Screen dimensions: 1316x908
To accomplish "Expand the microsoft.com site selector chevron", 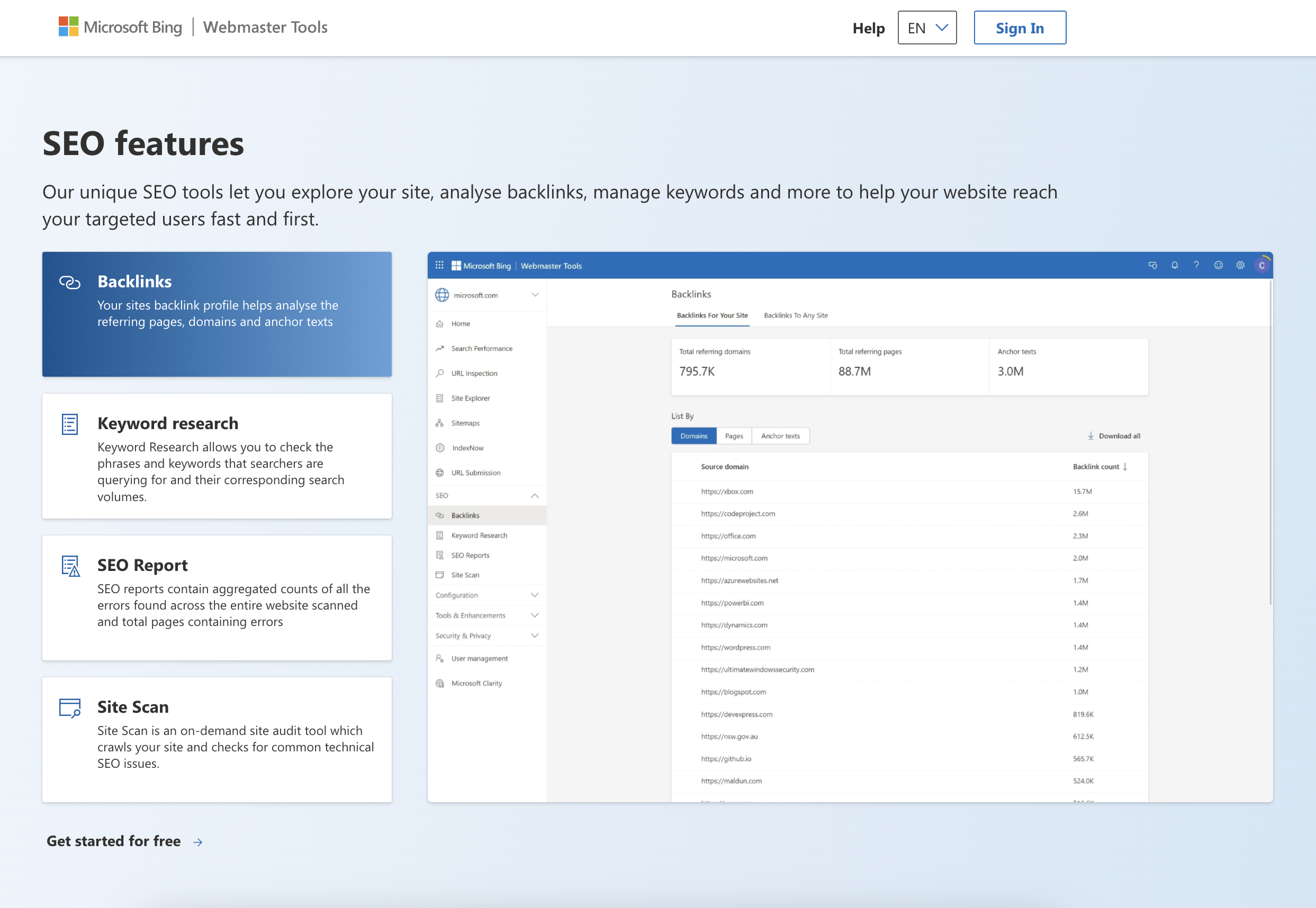I will coord(535,295).
